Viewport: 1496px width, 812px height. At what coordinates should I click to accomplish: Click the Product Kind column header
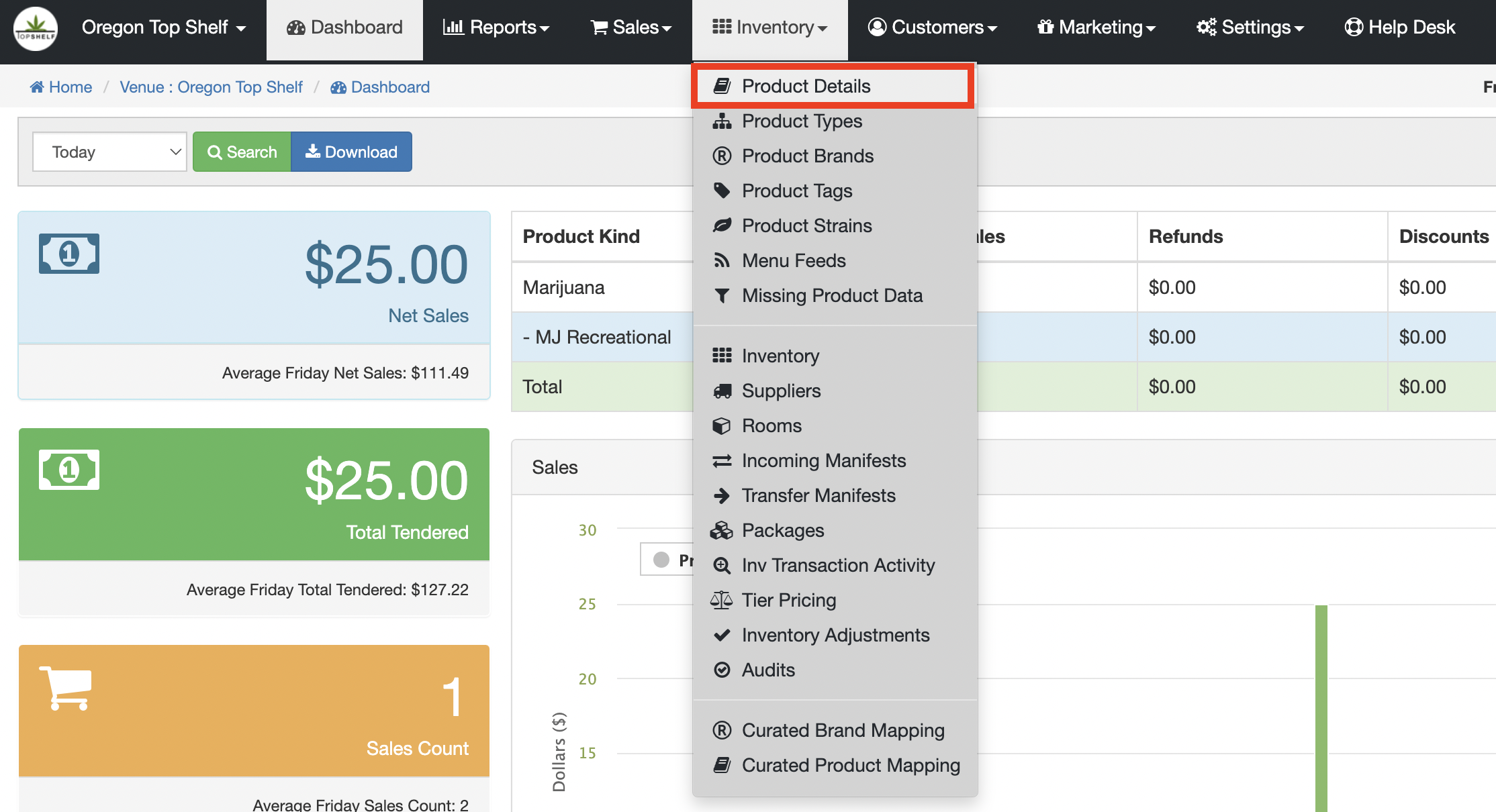pyautogui.click(x=581, y=236)
